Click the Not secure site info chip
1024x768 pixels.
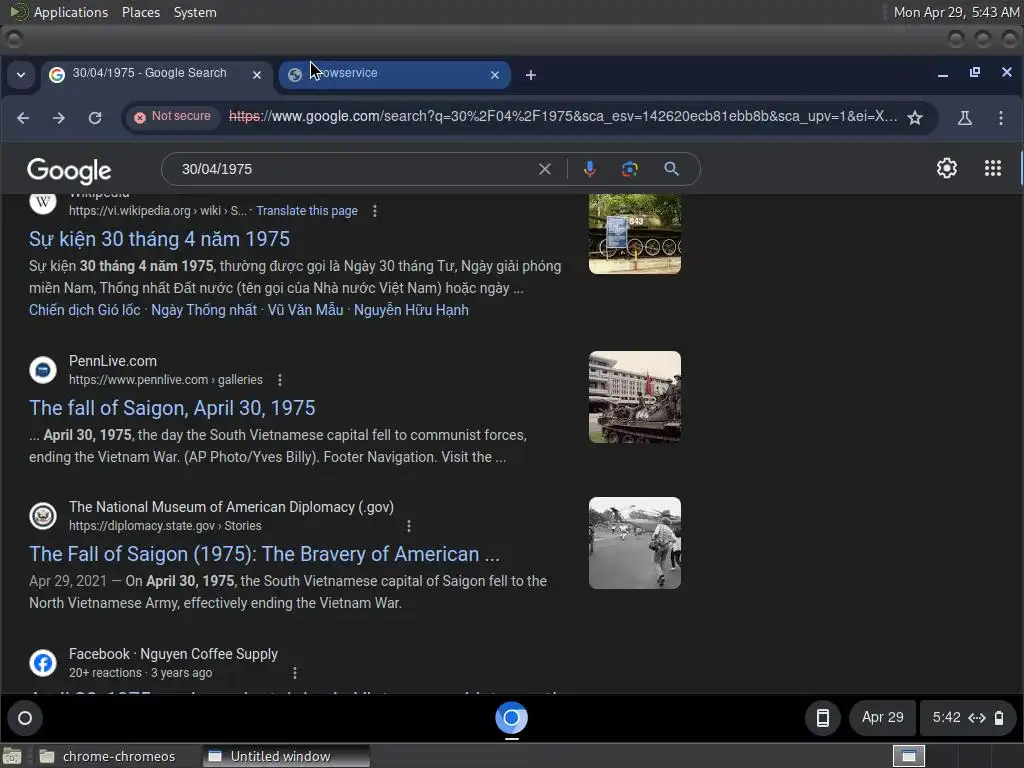tap(173, 116)
